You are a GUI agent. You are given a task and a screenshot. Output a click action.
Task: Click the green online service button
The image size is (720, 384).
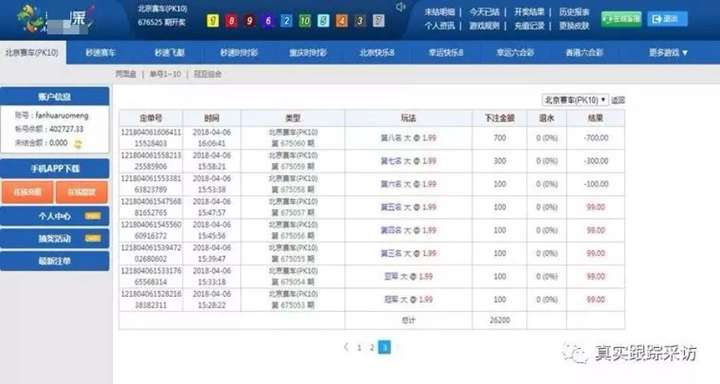(x=621, y=19)
